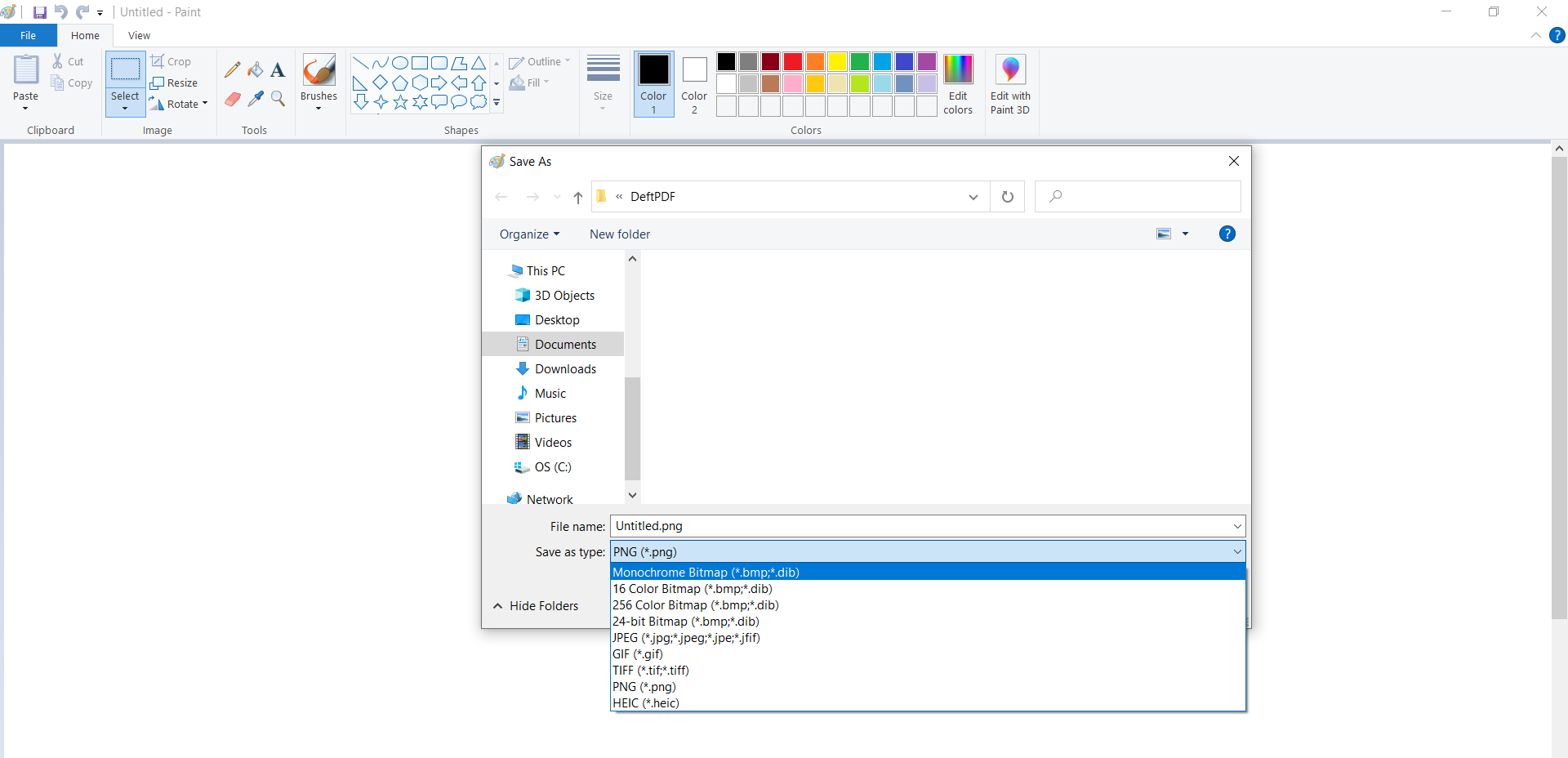Screen dimensions: 1568x758
Task: Open the Brushes tool
Action: click(x=318, y=82)
